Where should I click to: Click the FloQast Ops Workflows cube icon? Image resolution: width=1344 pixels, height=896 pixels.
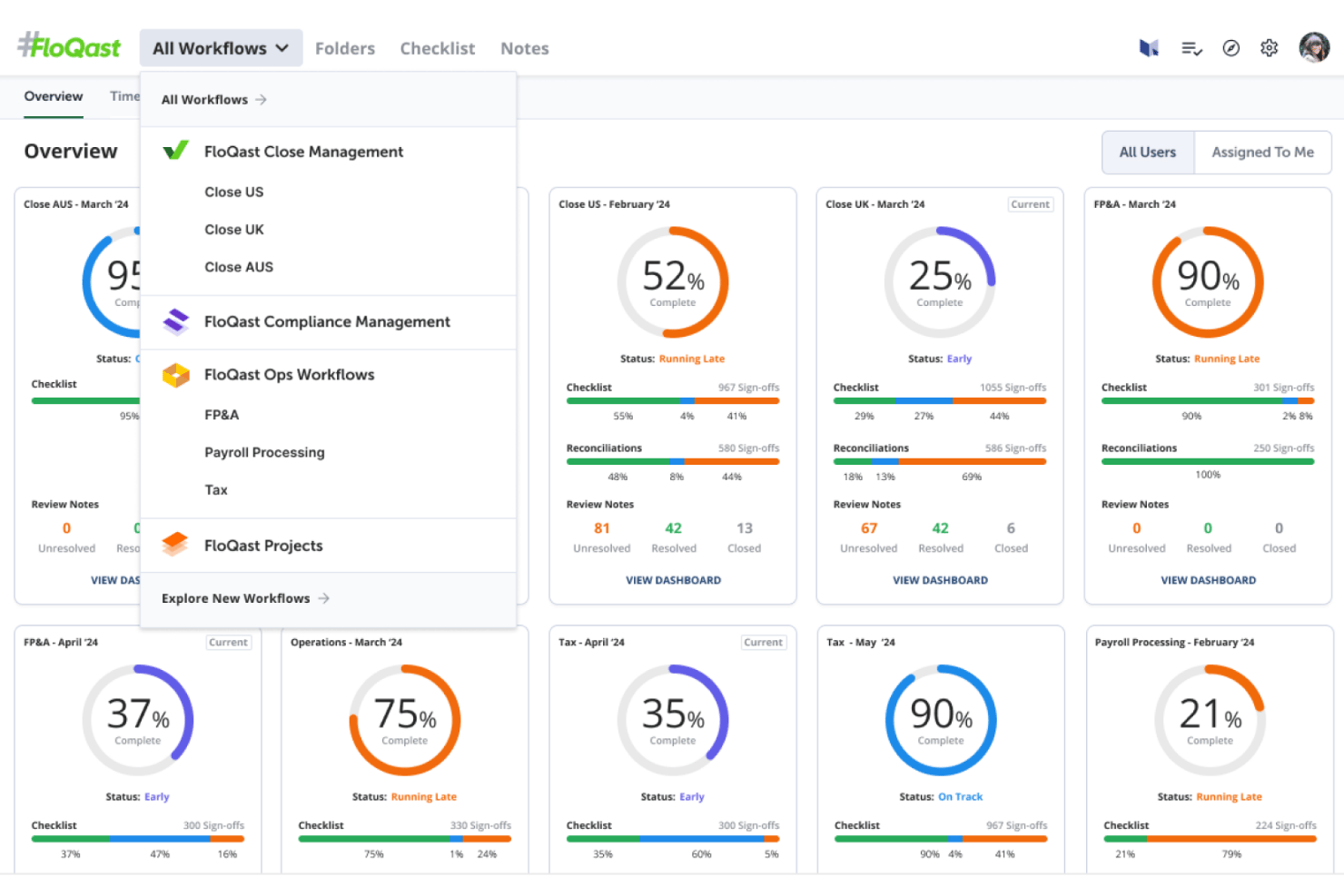pos(175,375)
